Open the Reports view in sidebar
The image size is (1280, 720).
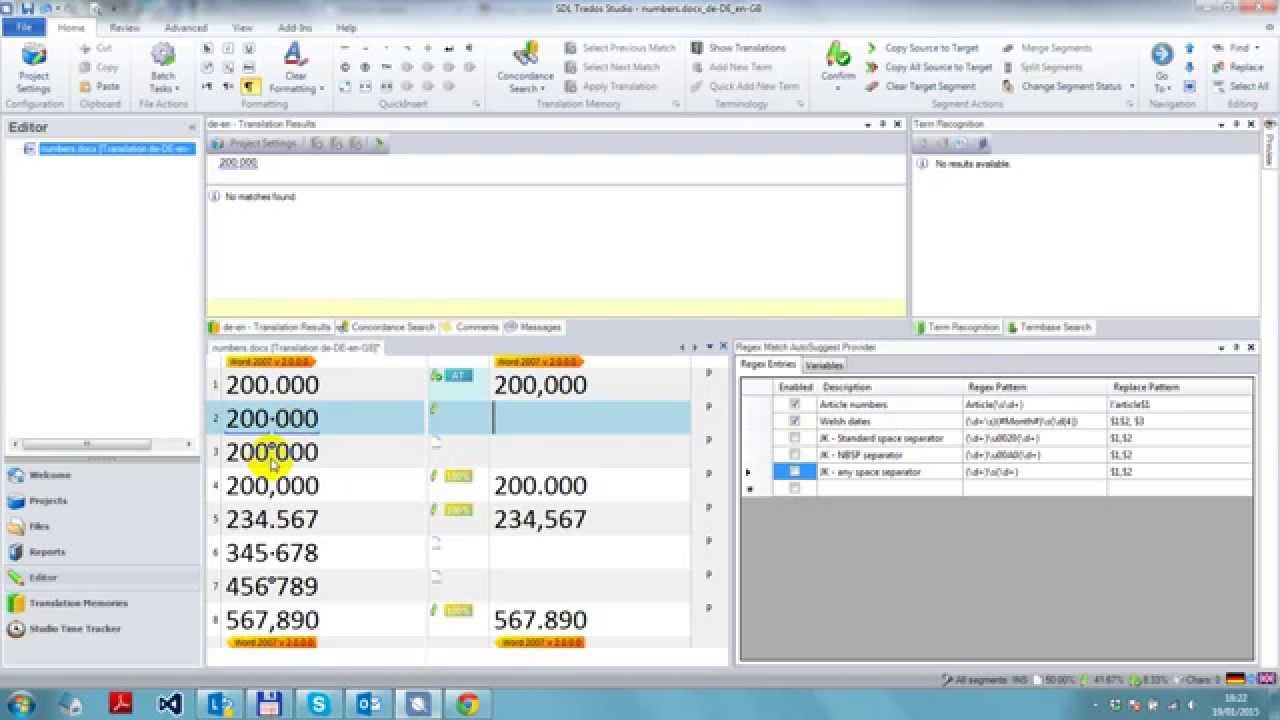coord(101,552)
